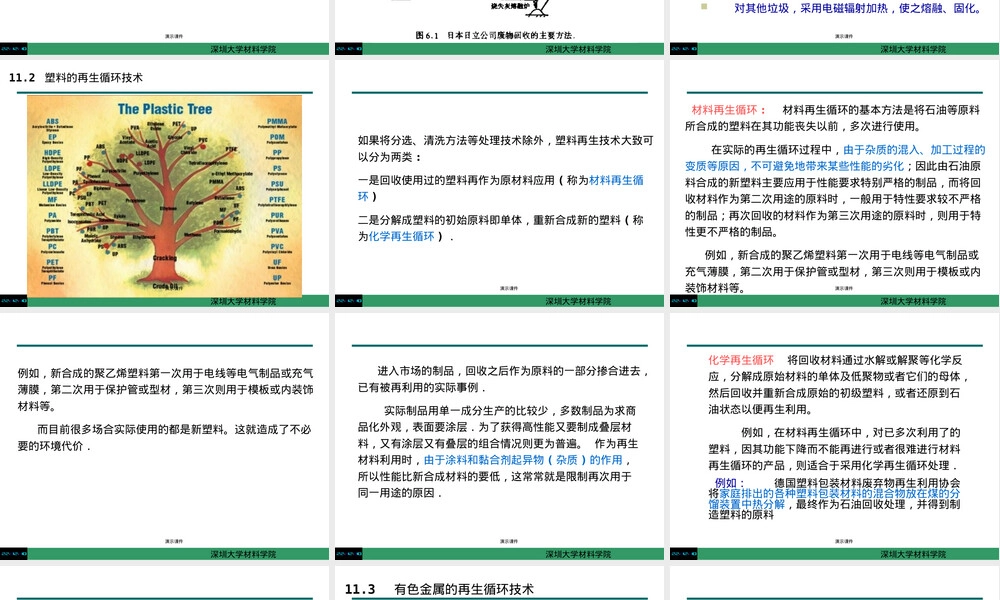Select the line "同一用途的原因．"
This screenshot has width=1000, height=600.
399,493
